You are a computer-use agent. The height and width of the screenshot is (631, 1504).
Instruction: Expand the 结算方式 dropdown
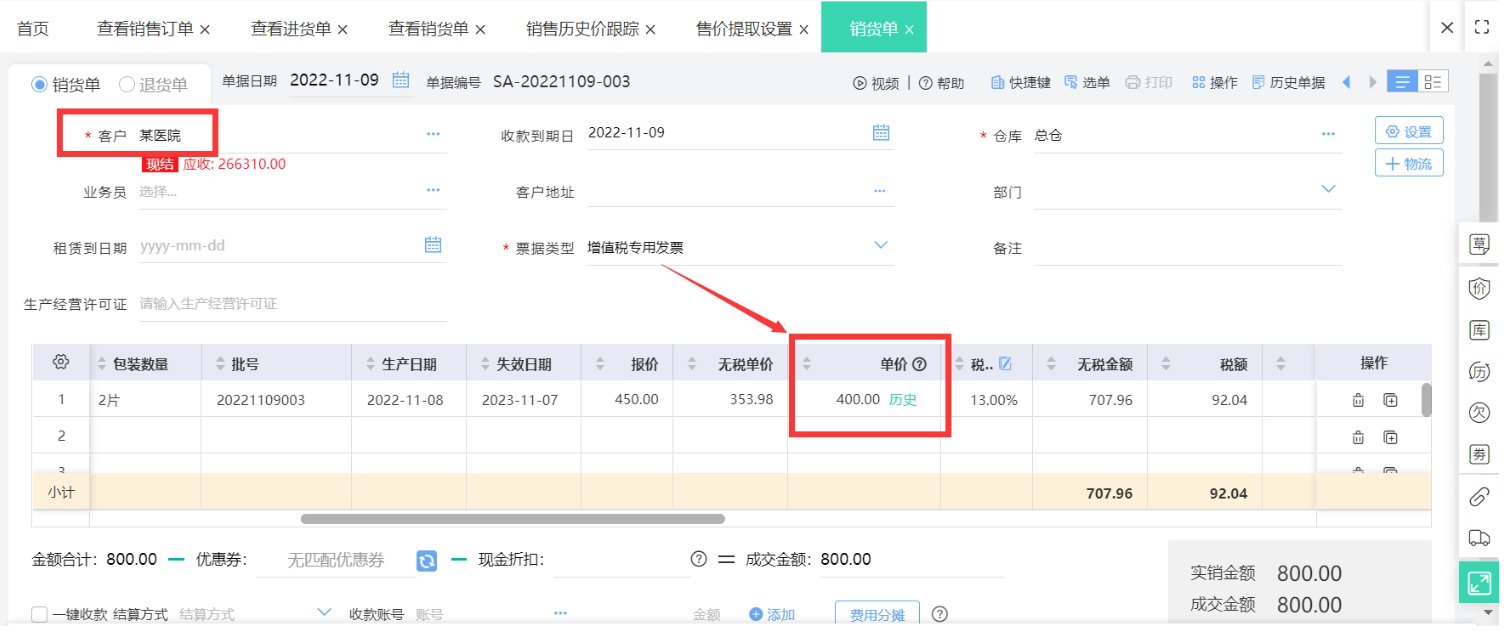pos(324,613)
